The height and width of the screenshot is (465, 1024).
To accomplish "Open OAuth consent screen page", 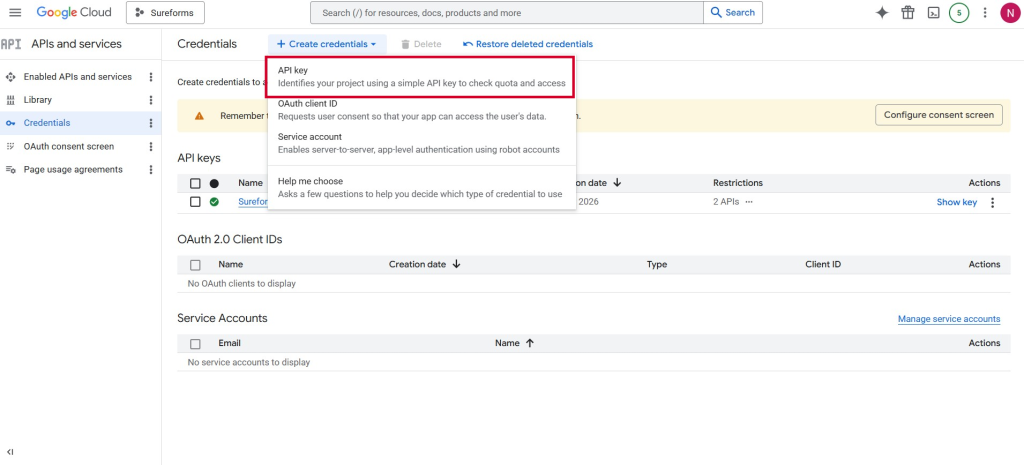I will tap(69, 146).
